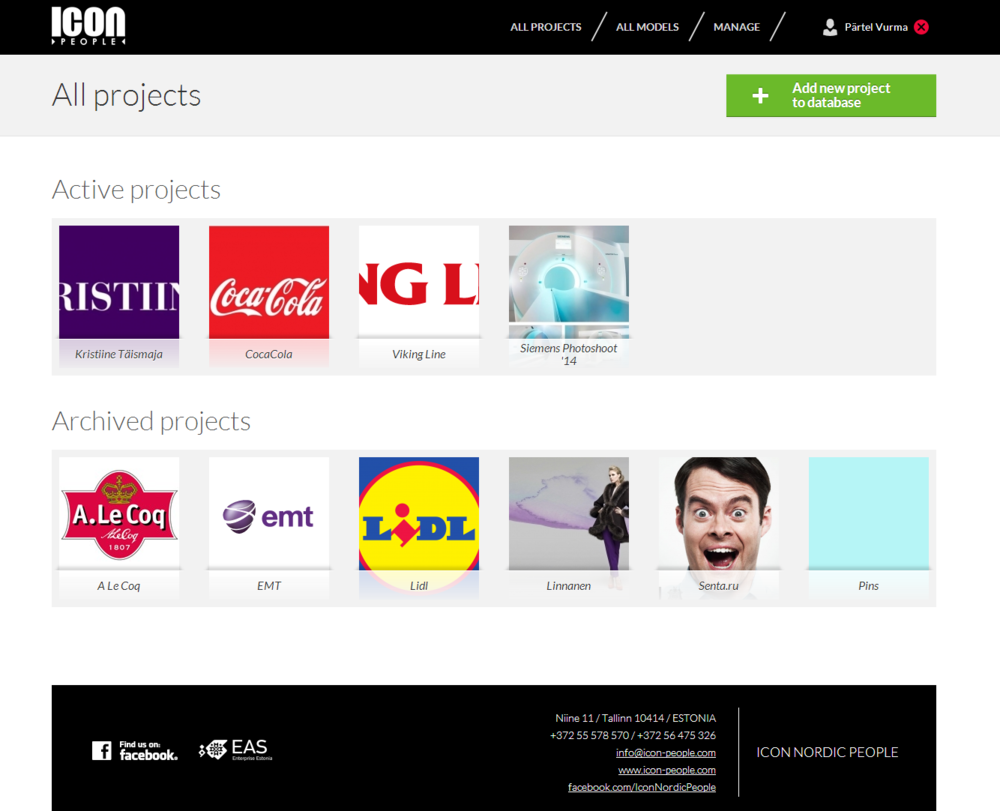Open the www.icon-people.com footer link
The width and height of the screenshot is (1000, 811).
pos(666,770)
